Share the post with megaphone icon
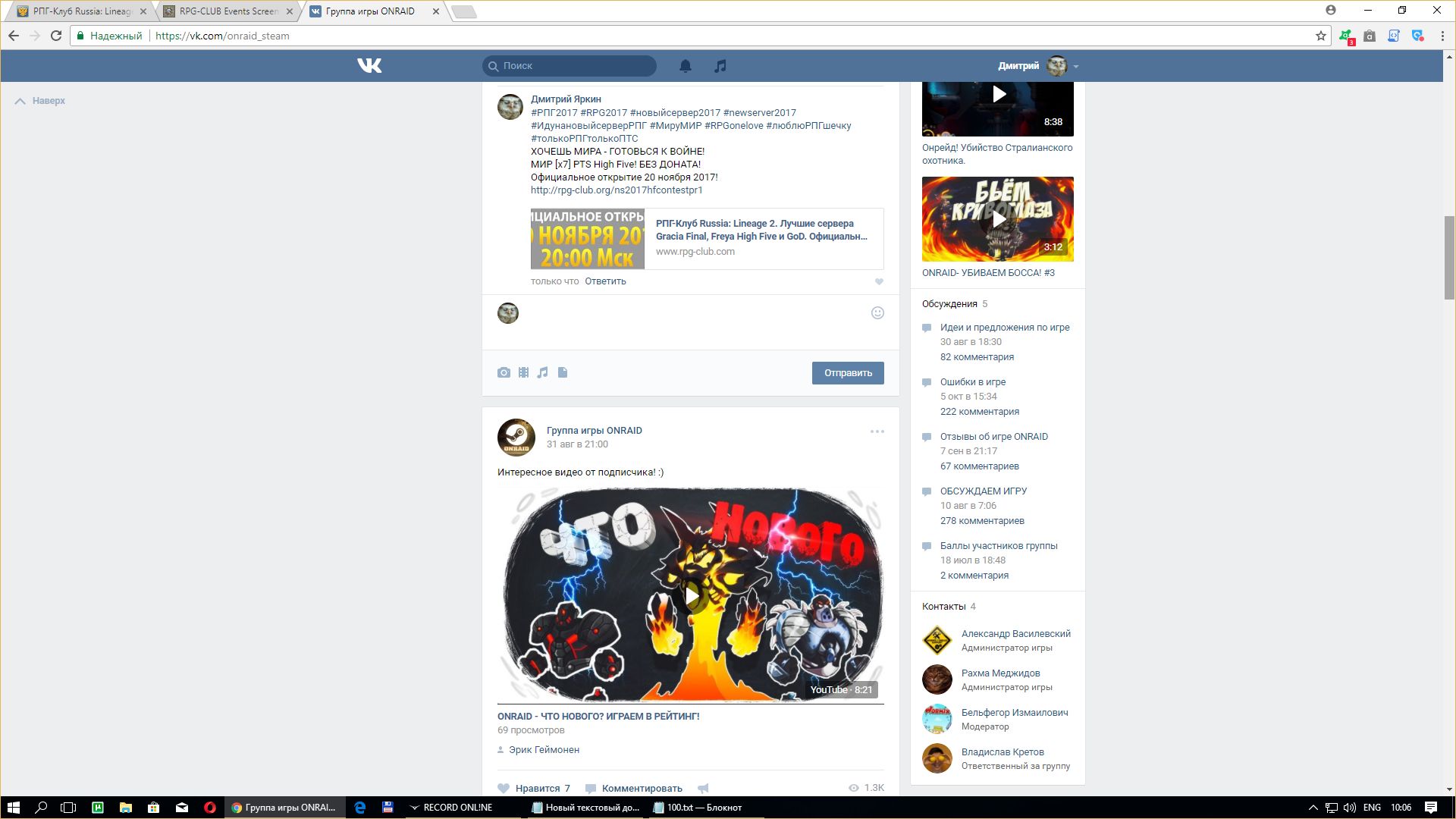This screenshot has width=1456, height=819. 703,788
